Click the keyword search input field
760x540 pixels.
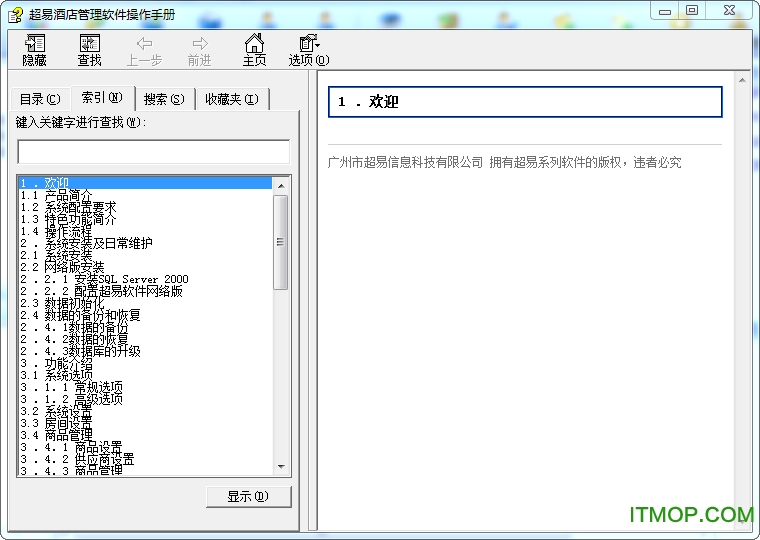(x=153, y=152)
